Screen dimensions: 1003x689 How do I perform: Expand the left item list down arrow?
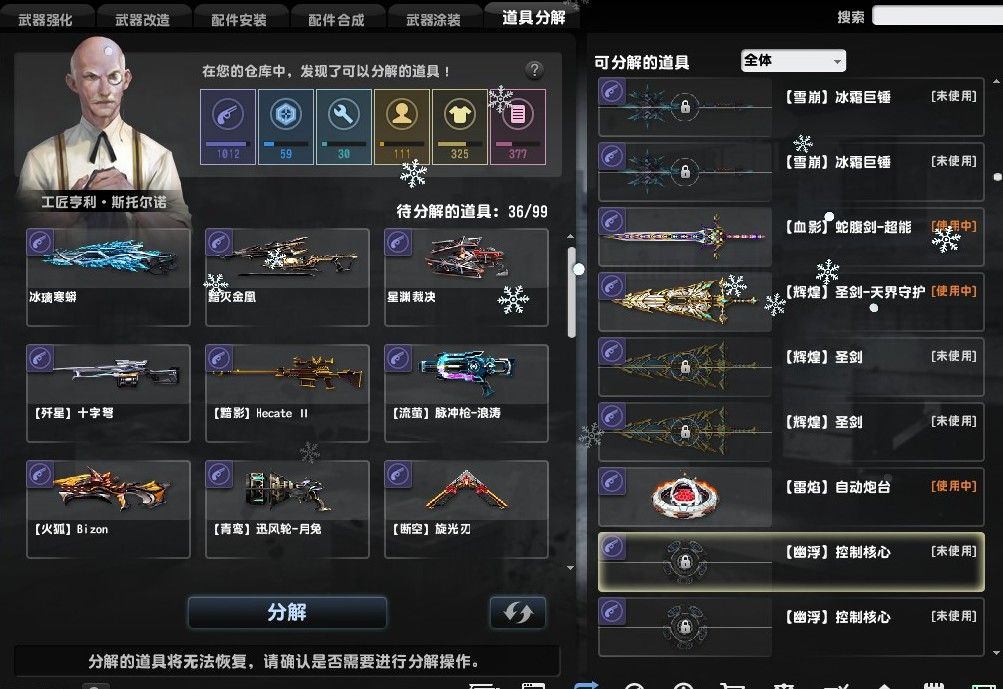570,567
